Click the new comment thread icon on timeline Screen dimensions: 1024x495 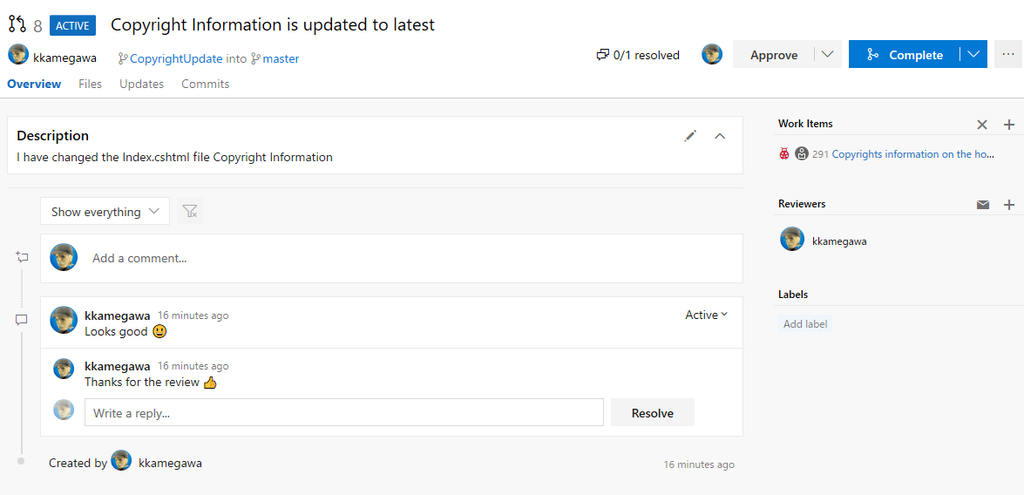(x=22, y=257)
